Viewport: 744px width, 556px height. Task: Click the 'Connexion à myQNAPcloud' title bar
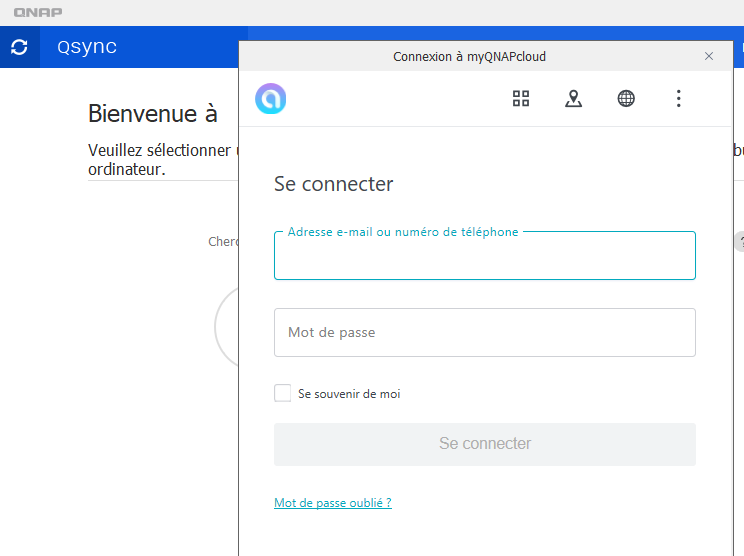[470, 57]
